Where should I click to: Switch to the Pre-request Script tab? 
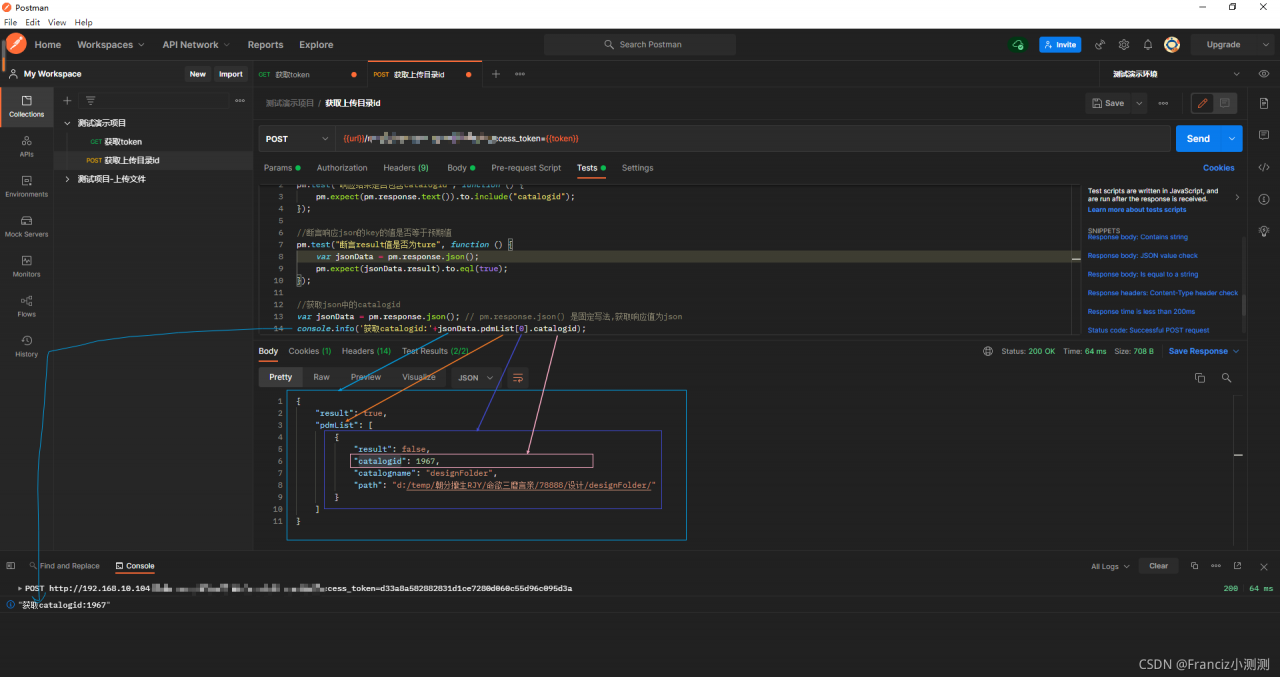coord(526,168)
